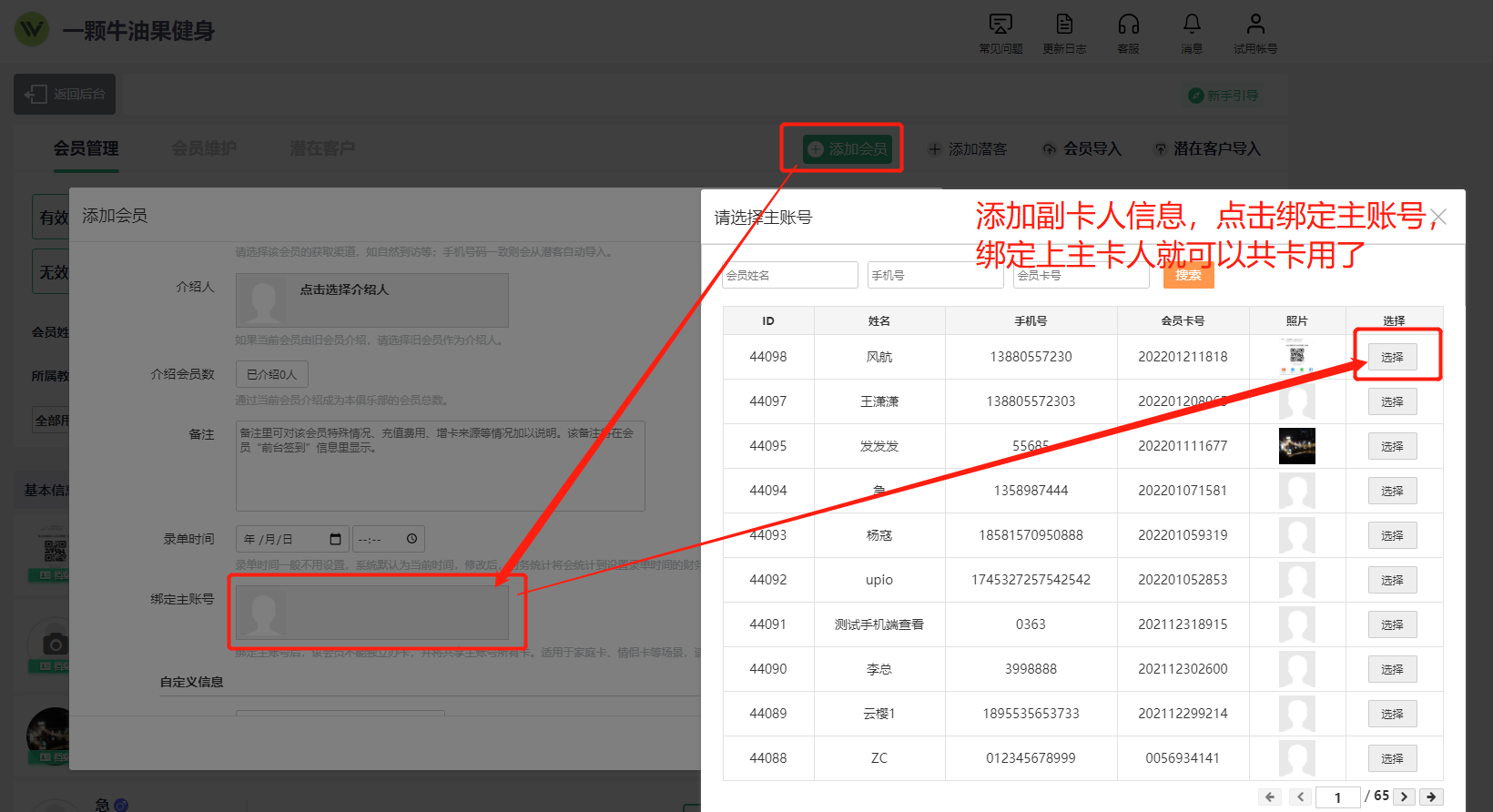Click the 客服 headset support icon
The image size is (1493, 812).
coord(1128,25)
